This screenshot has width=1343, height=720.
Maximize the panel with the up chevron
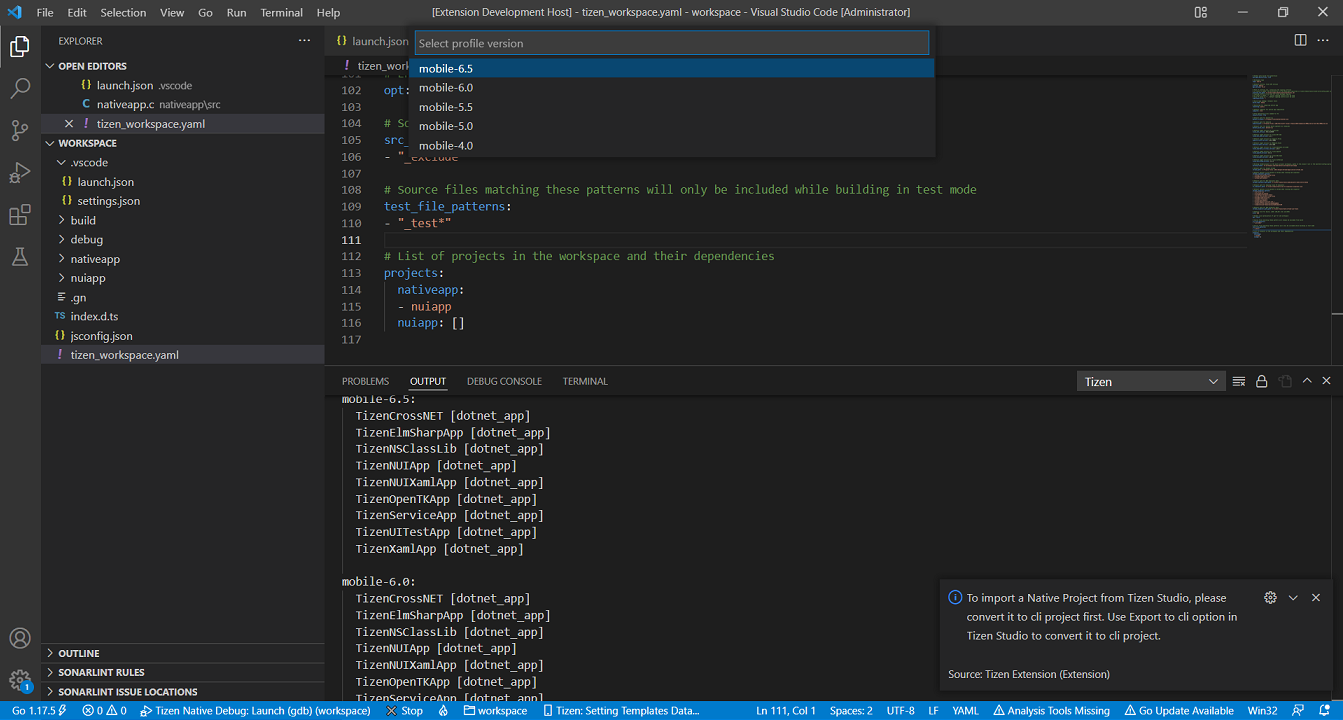(x=1307, y=381)
